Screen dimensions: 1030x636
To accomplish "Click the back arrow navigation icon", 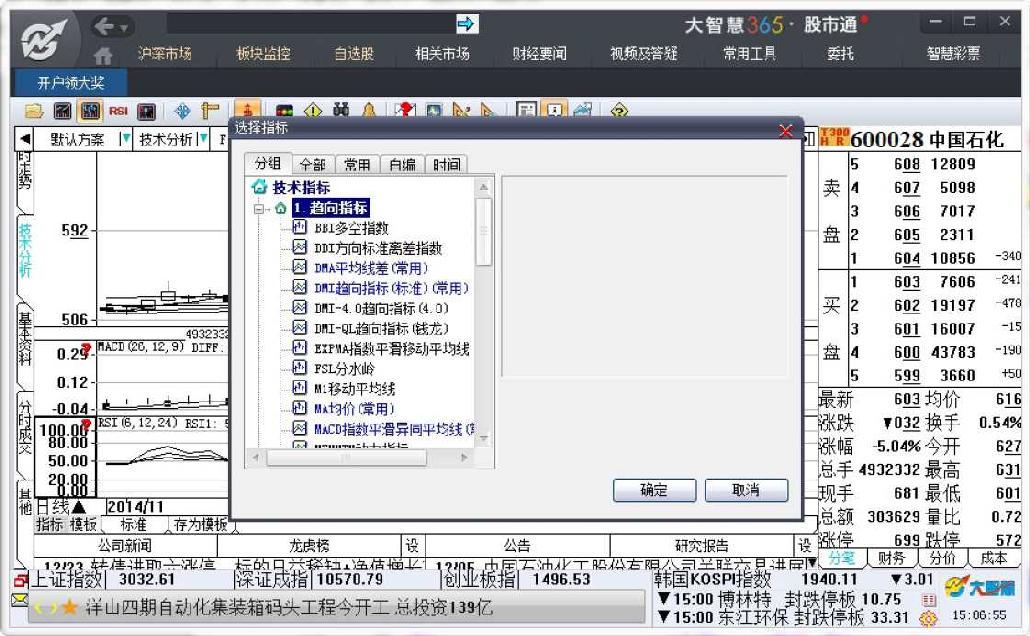I will 104,26.
